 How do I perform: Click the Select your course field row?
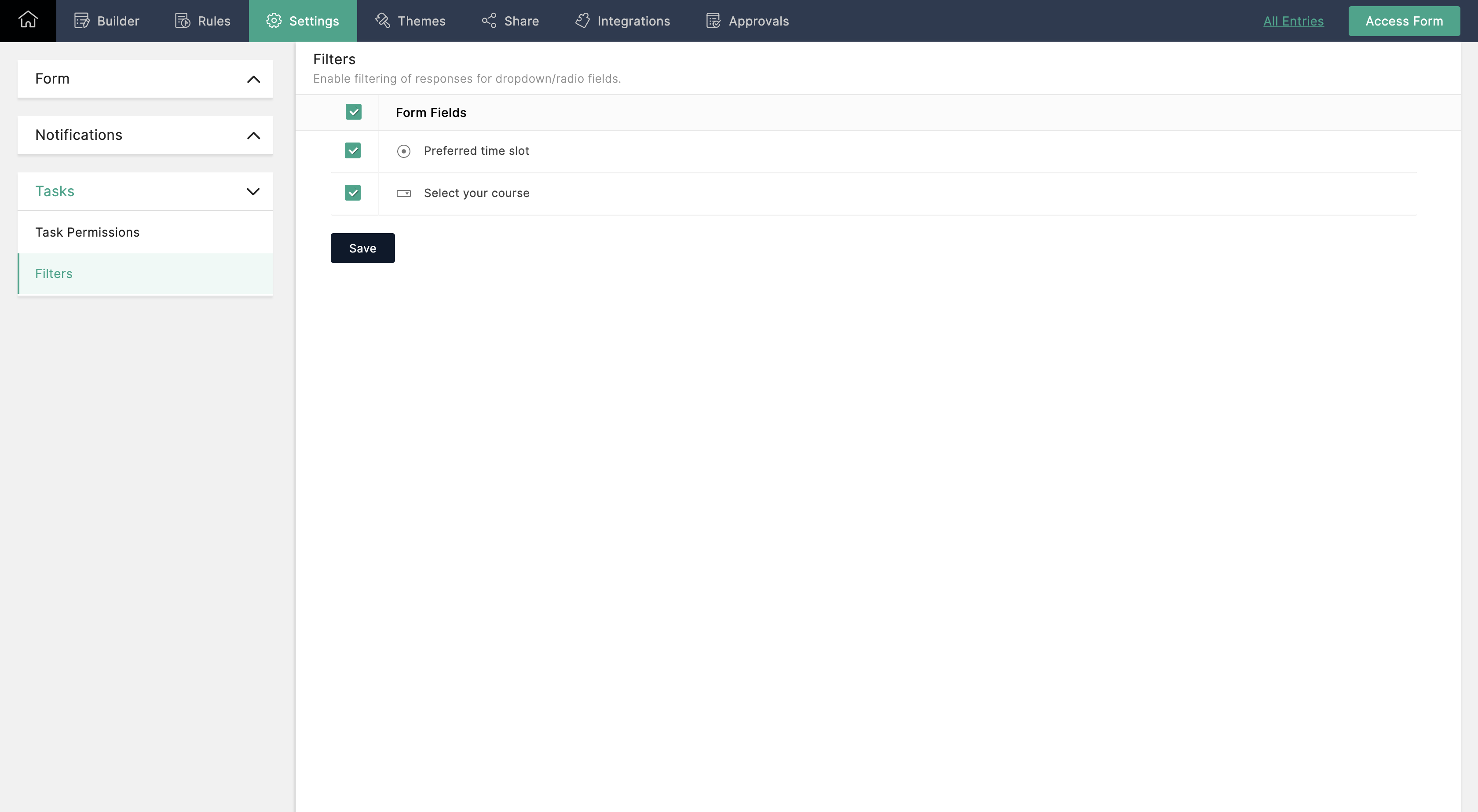point(476,193)
